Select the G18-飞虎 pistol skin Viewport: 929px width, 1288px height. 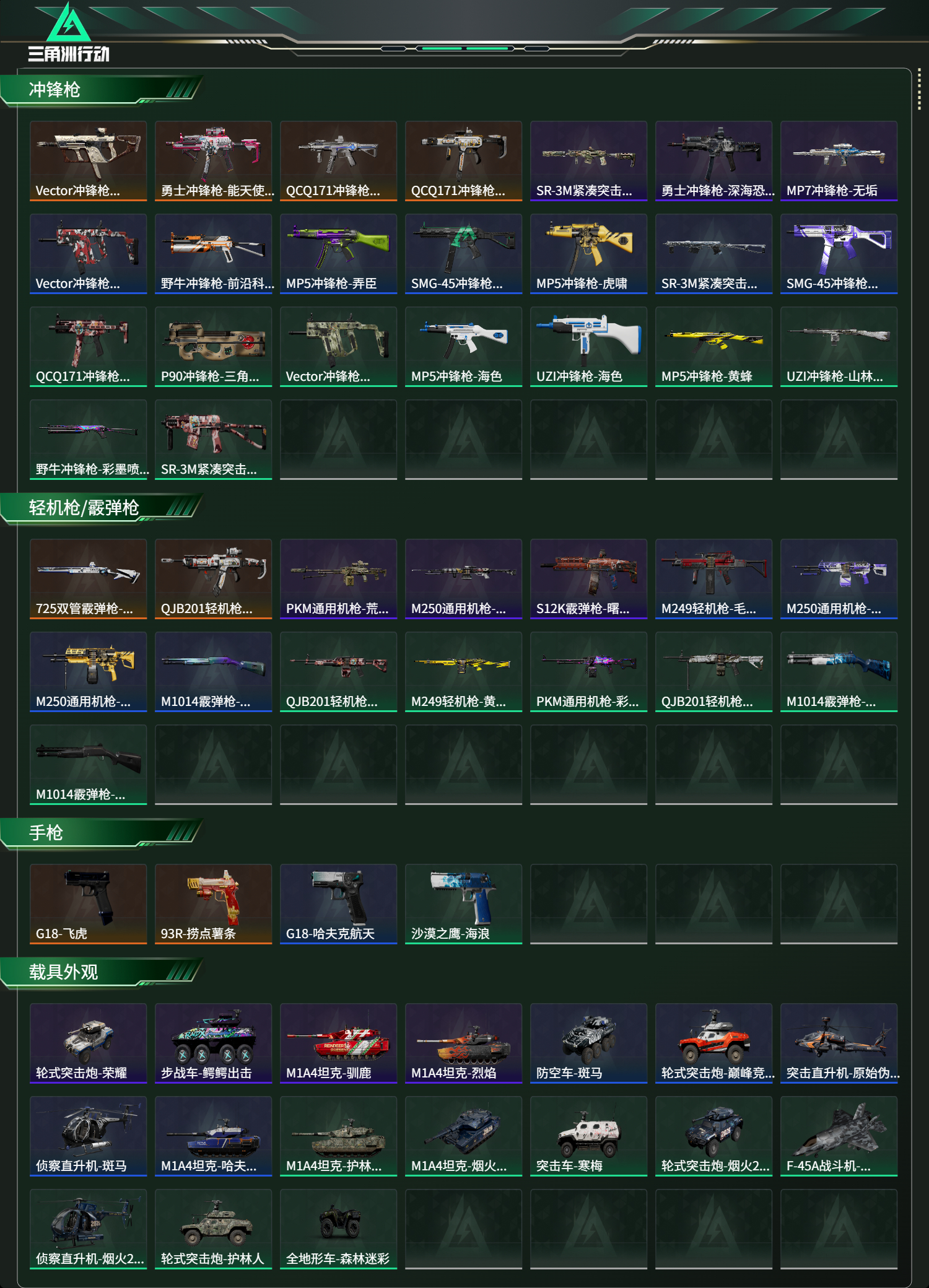tap(88, 904)
